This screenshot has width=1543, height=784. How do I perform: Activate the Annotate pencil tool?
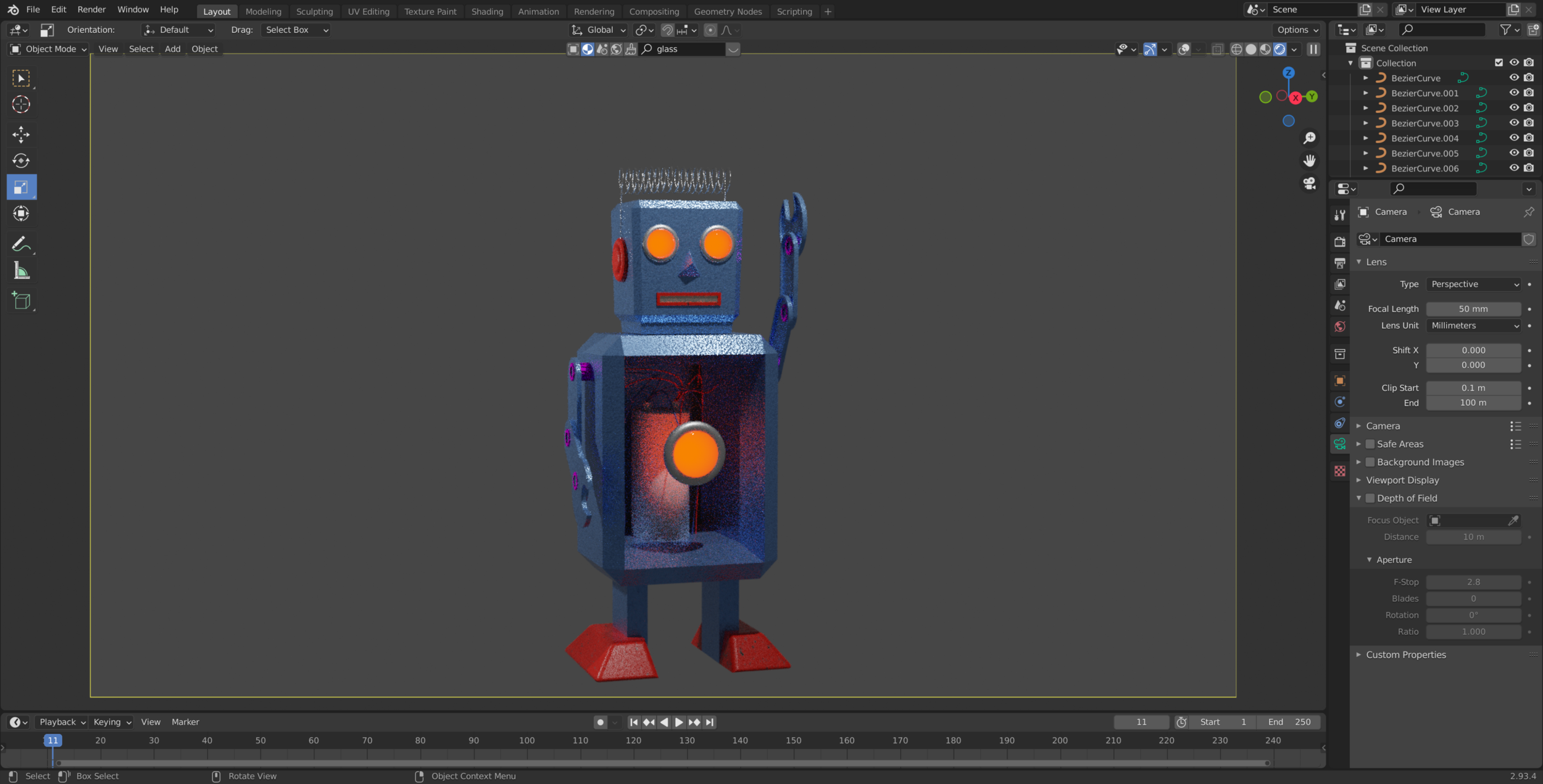point(21,244)
